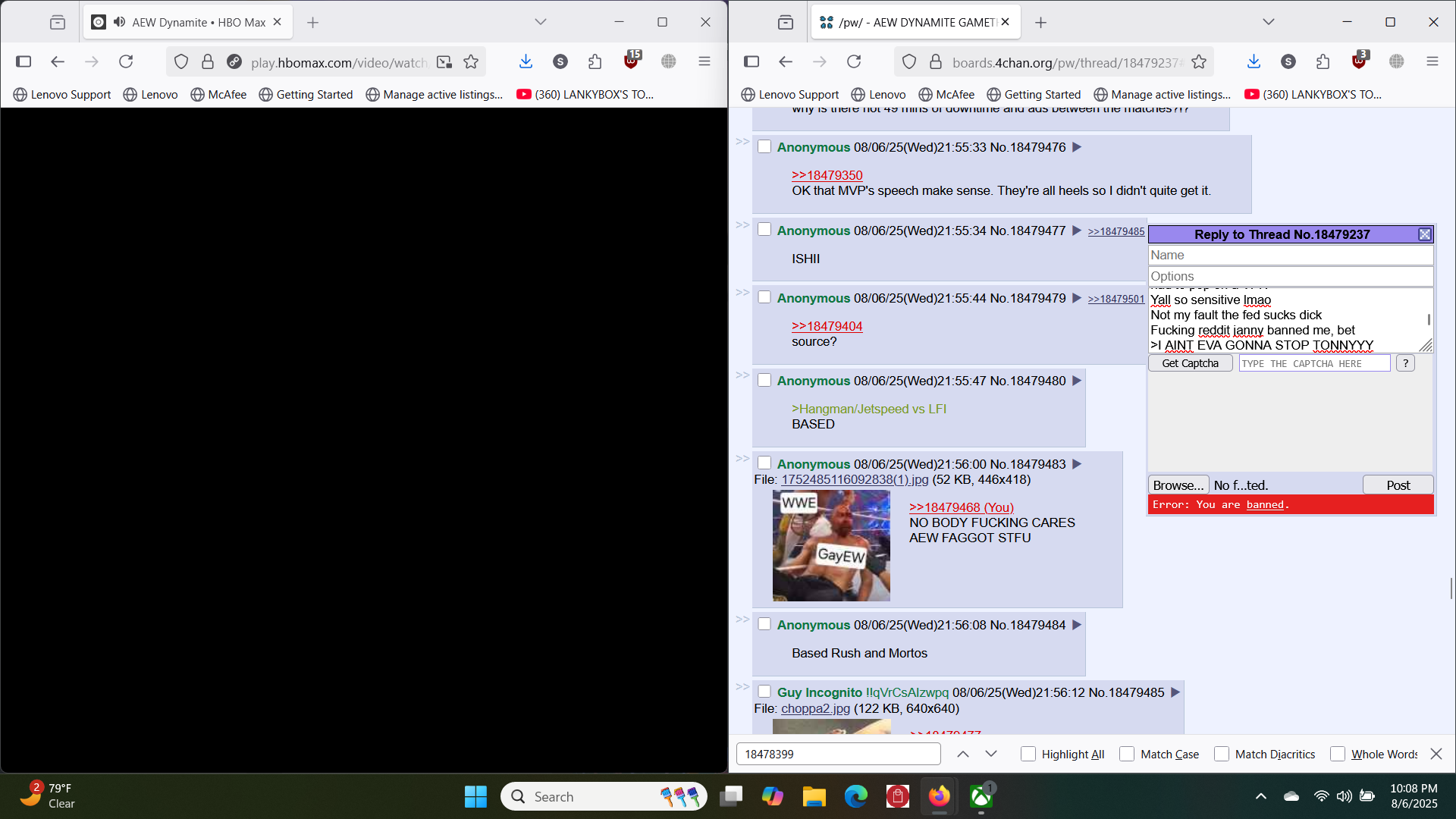Image resolution: width=1456 pixels, height=819 pixels.
Task: Check the checkbox for post No.18479476
Action: 764,146
